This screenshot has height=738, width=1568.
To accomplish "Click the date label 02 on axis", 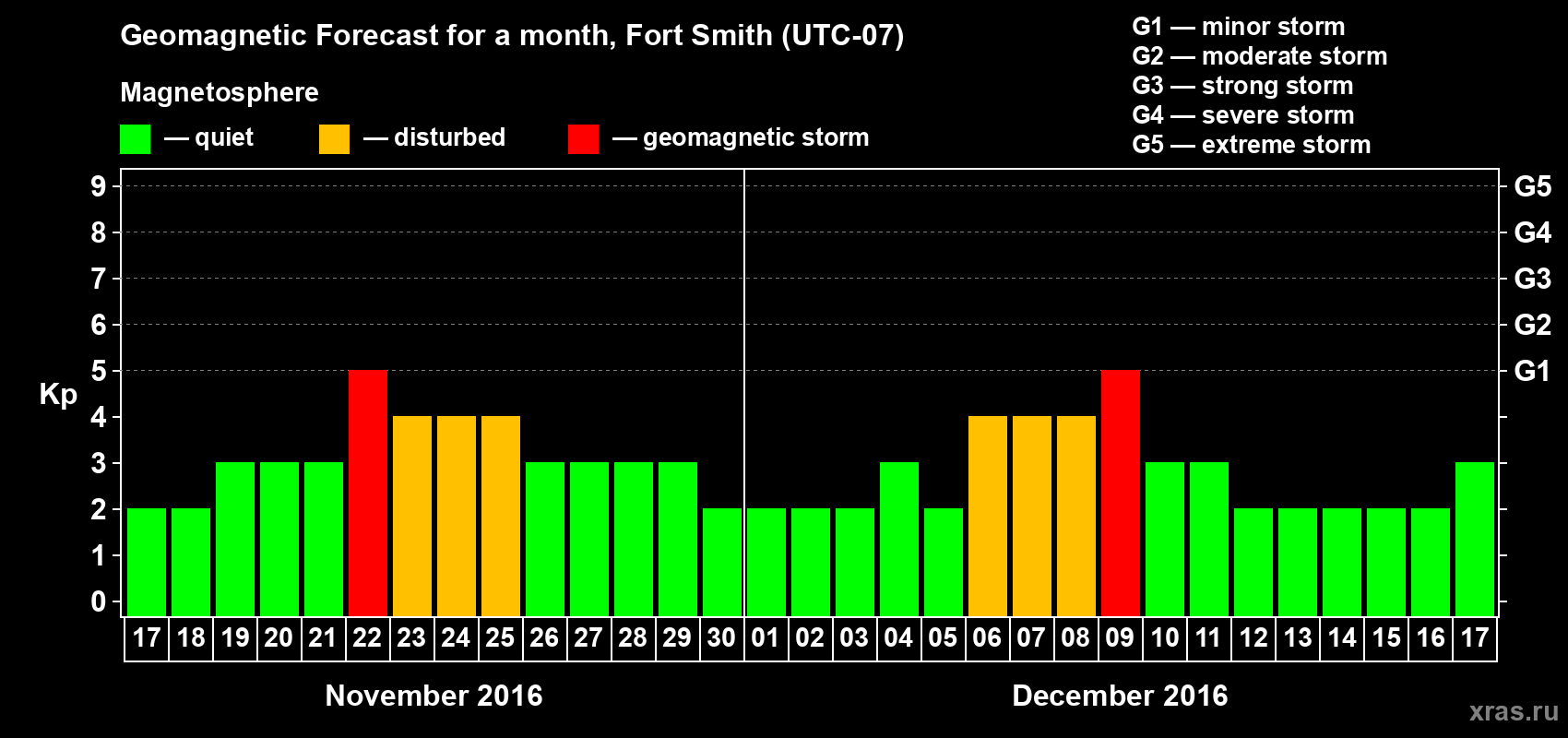I will [810, 638].
